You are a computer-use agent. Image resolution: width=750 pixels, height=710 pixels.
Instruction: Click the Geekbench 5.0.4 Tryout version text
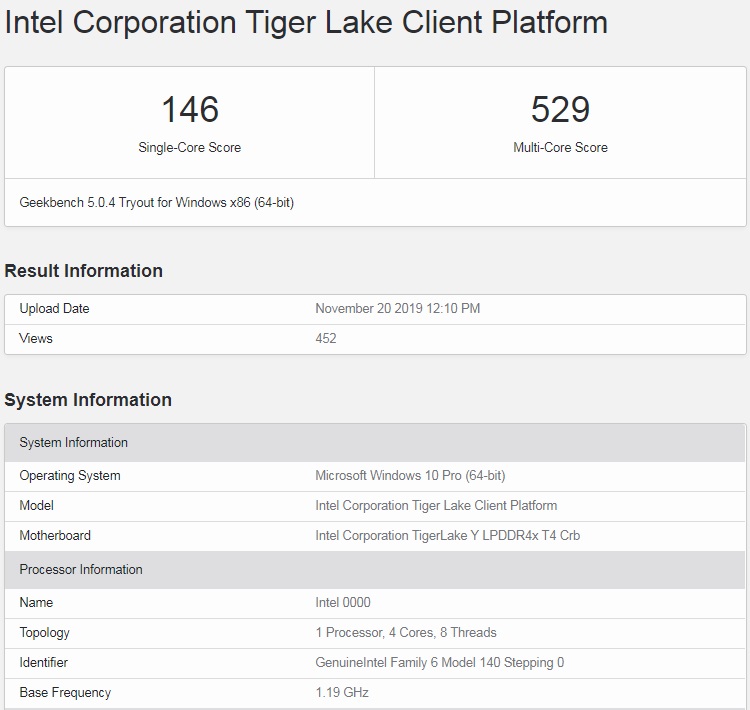click(156, 203)
